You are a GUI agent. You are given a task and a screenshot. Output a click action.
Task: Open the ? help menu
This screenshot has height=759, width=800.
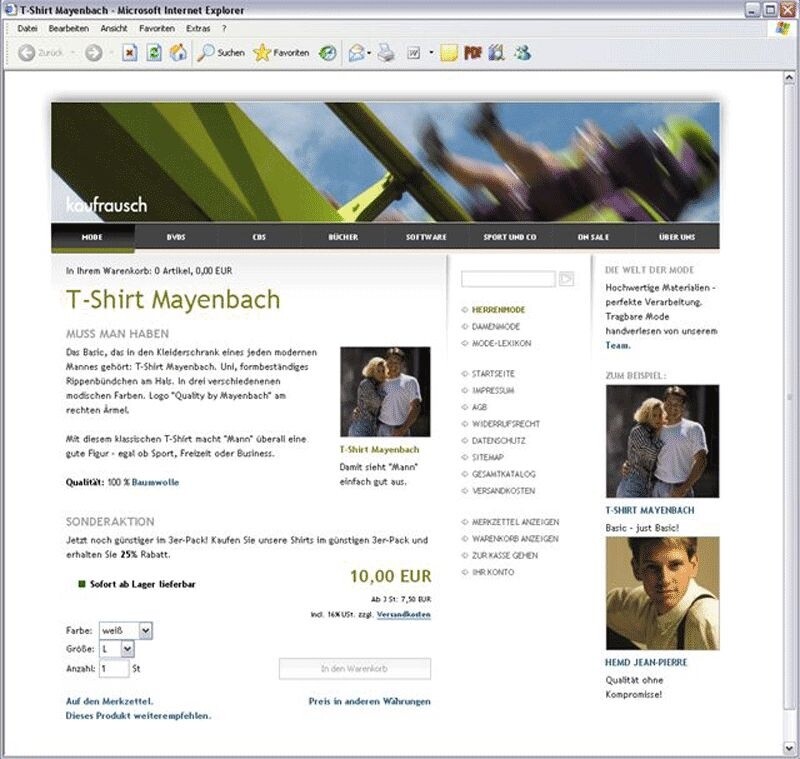point(224,29)
